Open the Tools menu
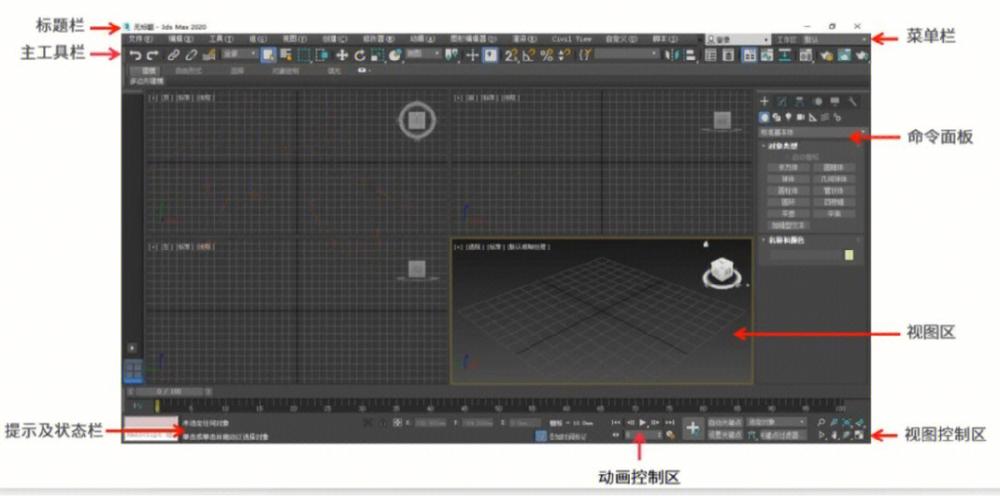 221,39
